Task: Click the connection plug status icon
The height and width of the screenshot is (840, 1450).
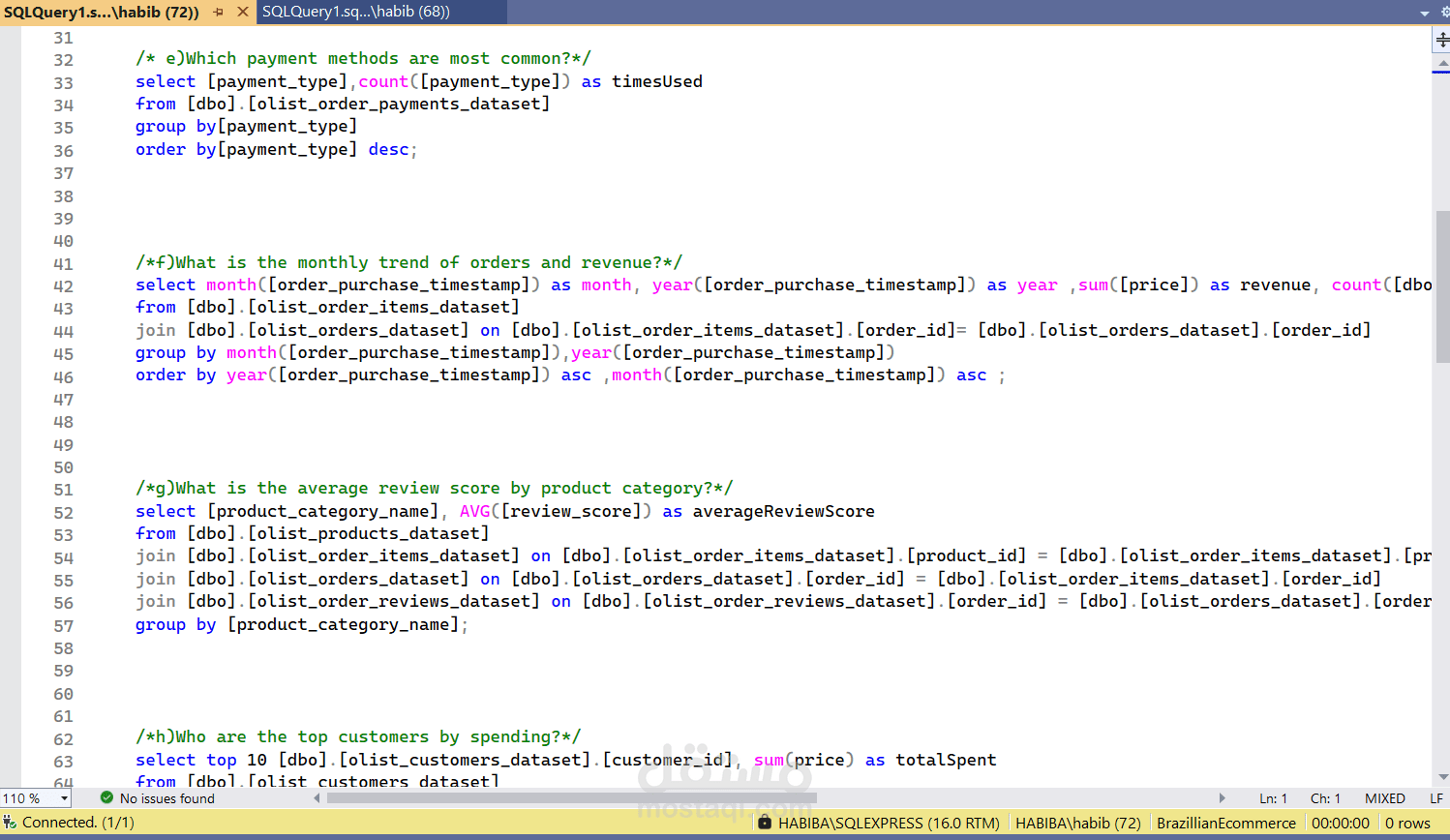Action: (11, 823)
